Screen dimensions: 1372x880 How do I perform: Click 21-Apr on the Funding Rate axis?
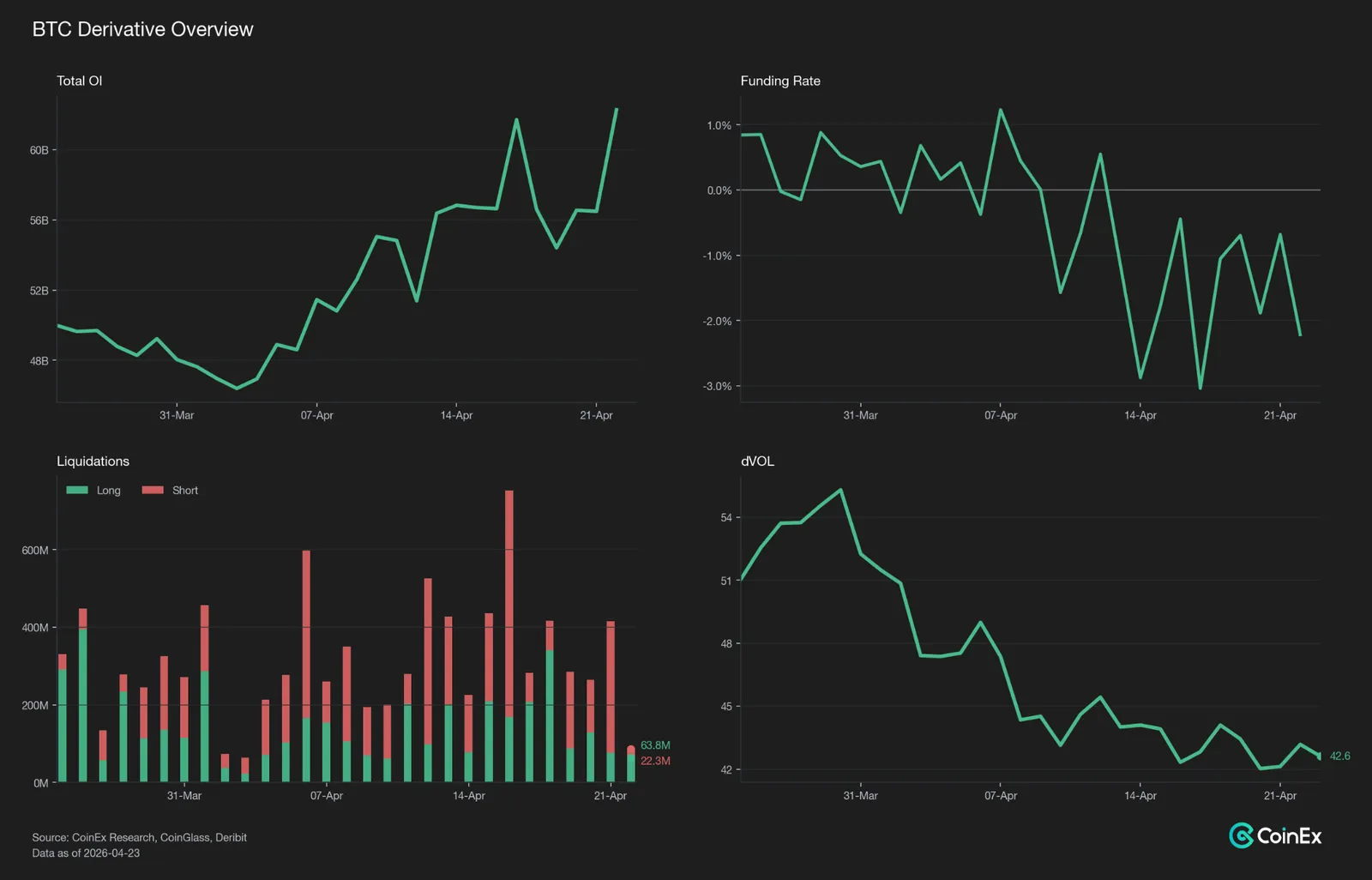(x=1279, y=415)
